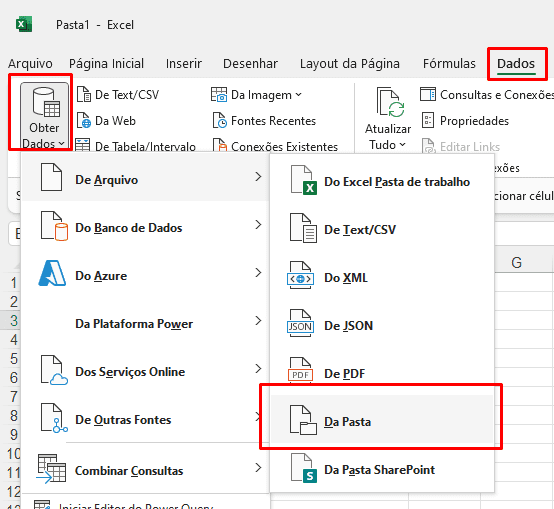Screen dimensions: 554x509
Task: Click the Combinar Consultas tables icon
Action: coord(51,468)
